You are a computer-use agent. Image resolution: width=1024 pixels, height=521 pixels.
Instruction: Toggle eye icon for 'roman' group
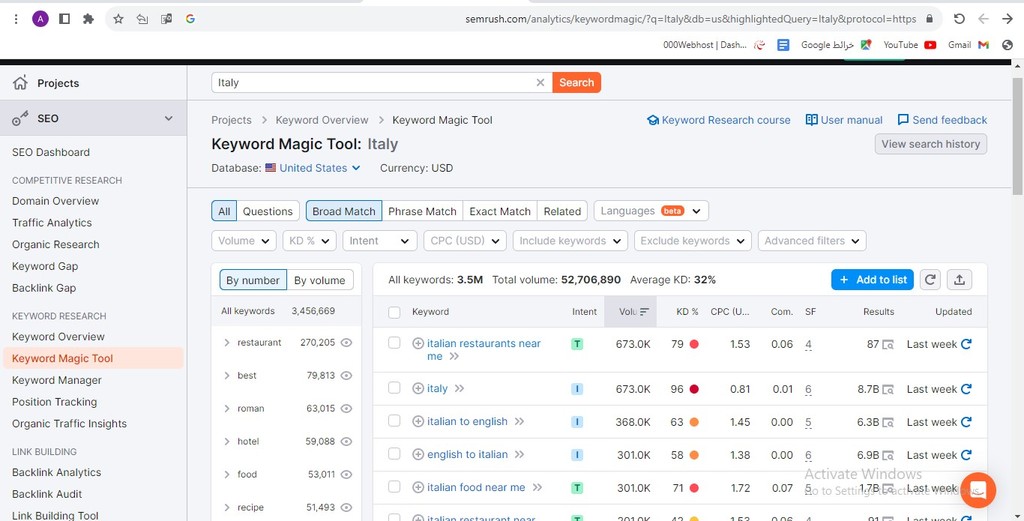[x=346, y=408]
